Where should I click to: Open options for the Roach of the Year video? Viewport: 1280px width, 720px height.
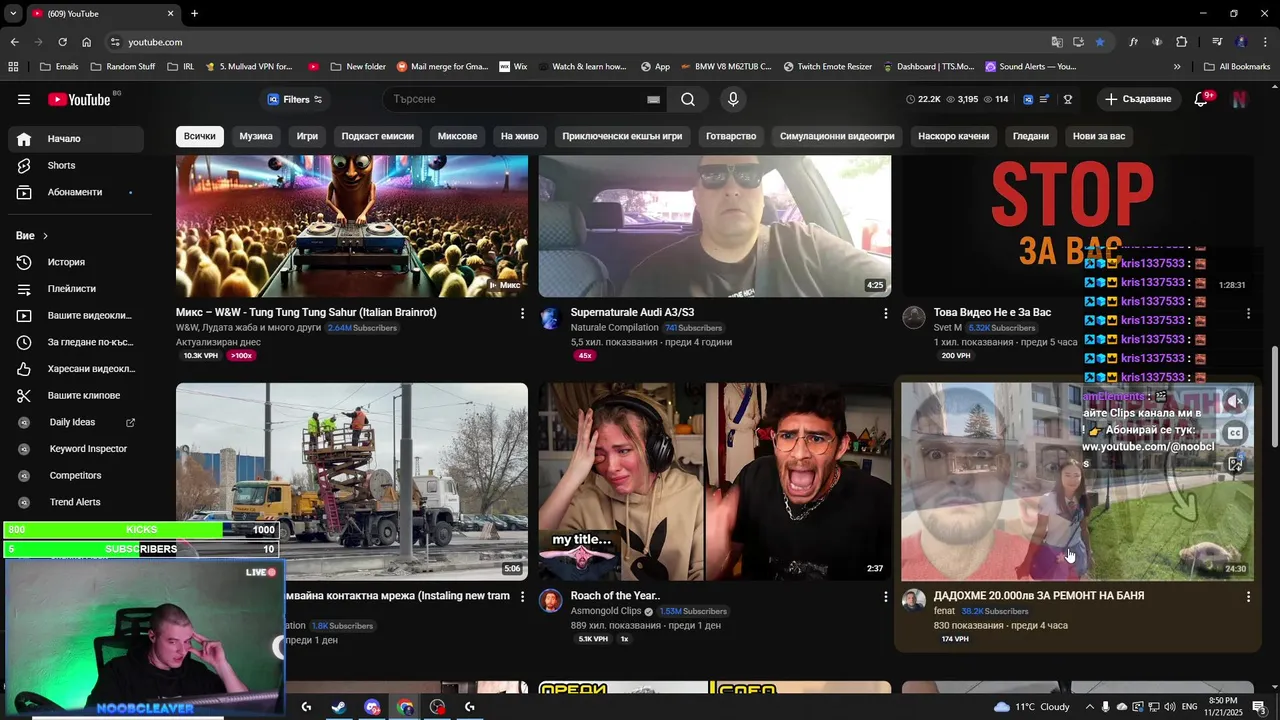pos(885,596)
